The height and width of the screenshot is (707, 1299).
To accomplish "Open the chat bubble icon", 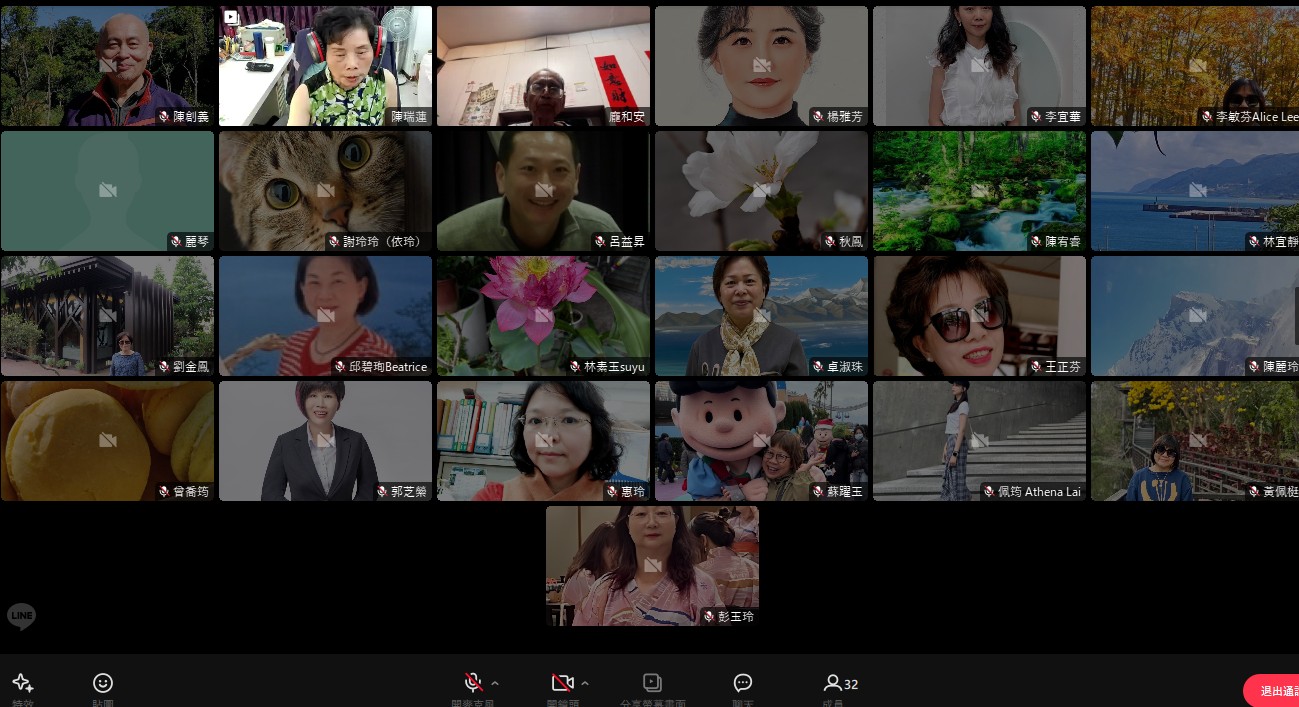I will point(743,683).
